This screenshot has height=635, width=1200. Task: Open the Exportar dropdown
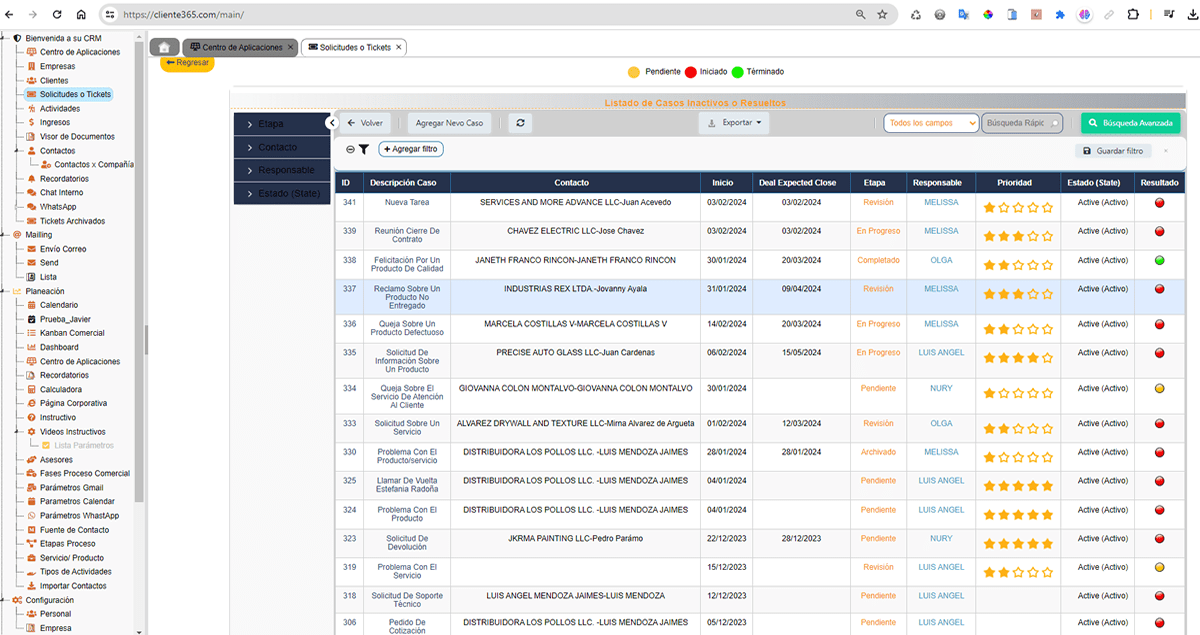[734, 123]
